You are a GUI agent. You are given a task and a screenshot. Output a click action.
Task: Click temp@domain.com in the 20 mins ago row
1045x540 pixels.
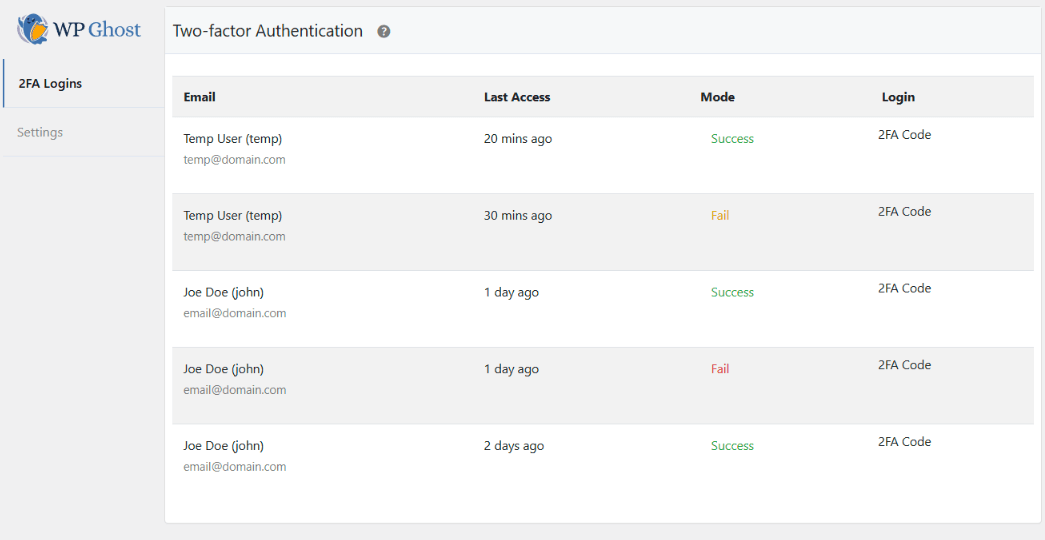point(235,159)
